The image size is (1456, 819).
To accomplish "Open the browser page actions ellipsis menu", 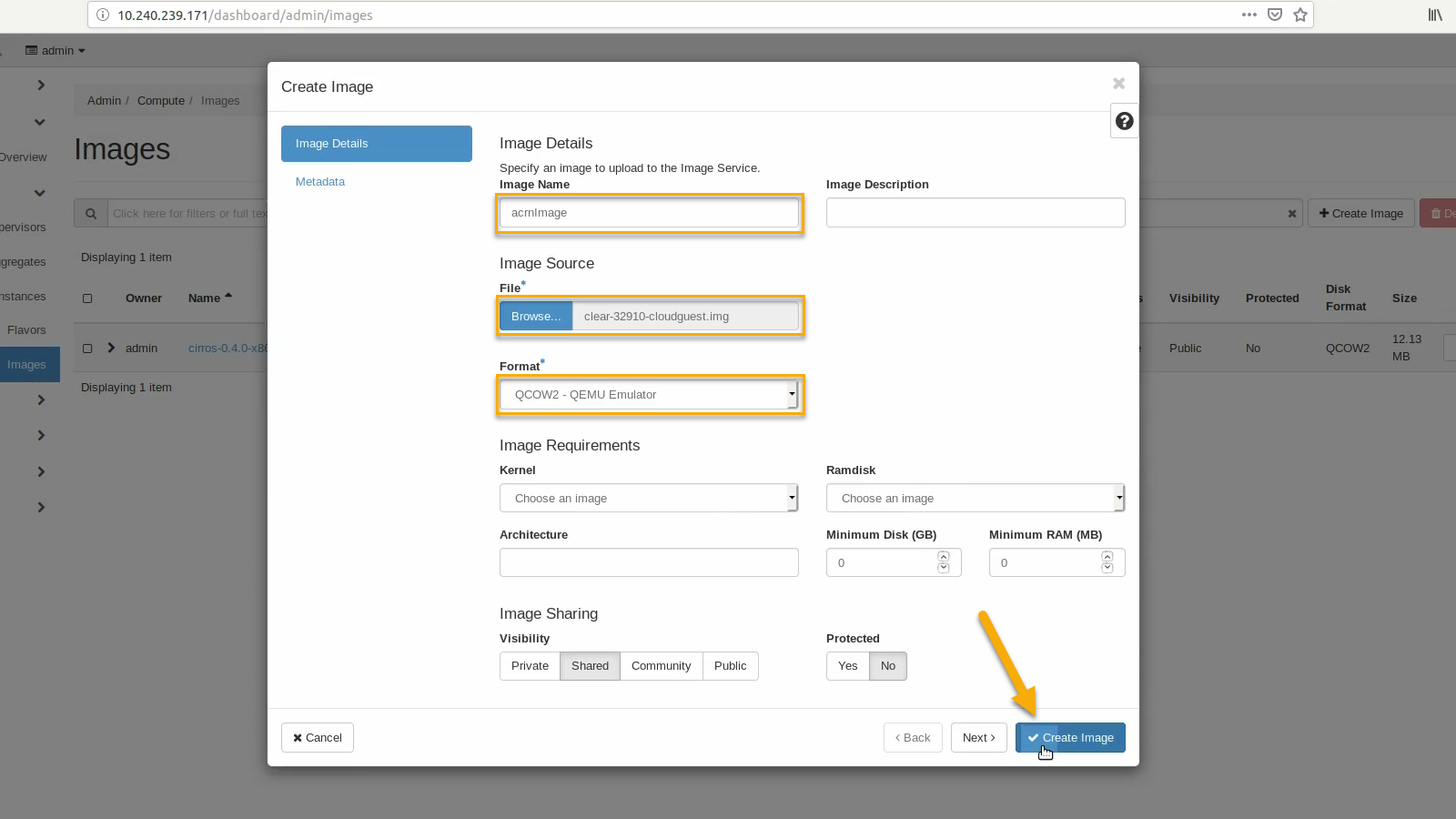I will pyautogui.click(x=1249, y=15).
